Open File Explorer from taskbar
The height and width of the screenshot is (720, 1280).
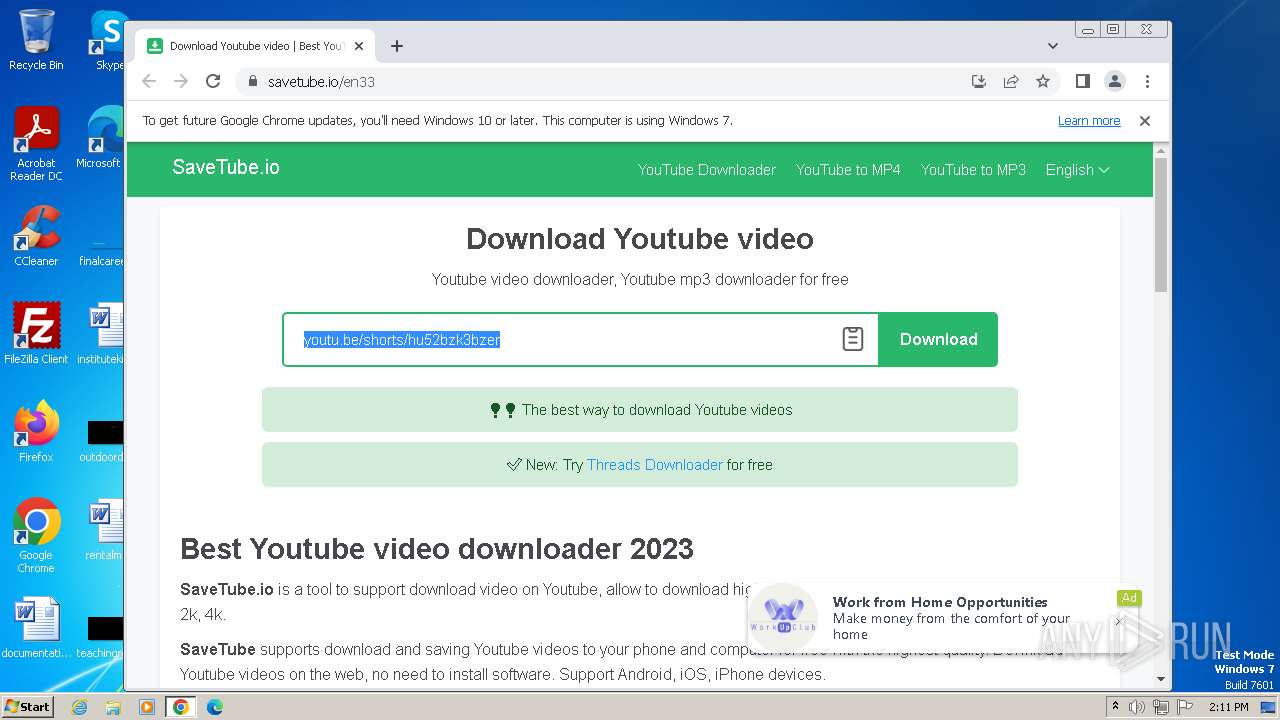coord(113,707)
